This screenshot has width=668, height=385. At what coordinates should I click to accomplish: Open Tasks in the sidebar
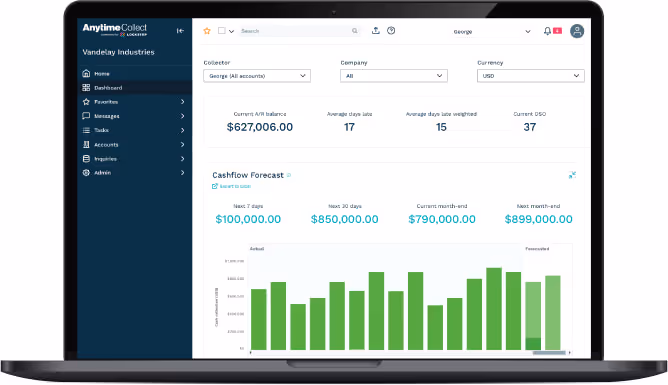(x=134, y=130)
